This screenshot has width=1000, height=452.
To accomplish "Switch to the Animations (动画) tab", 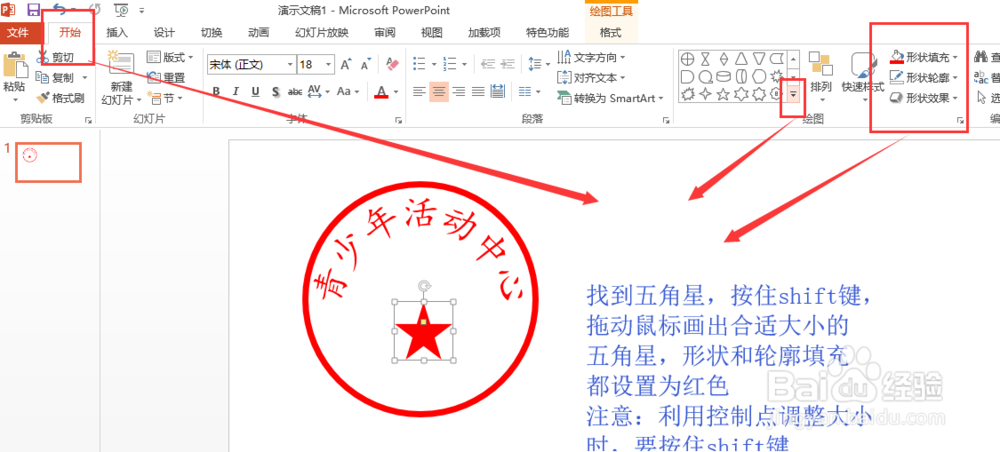I will click(258, 33).
